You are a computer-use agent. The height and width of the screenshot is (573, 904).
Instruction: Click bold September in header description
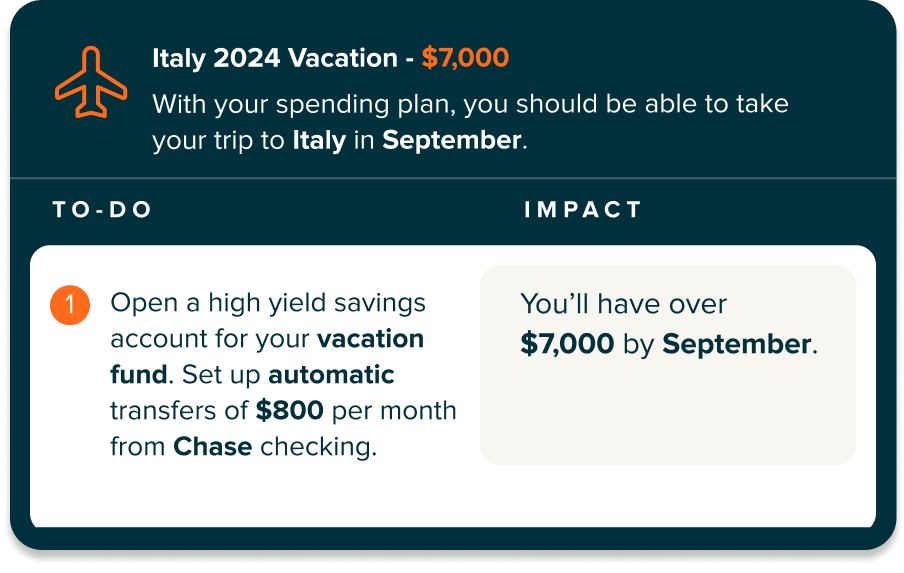click(452, 140)
